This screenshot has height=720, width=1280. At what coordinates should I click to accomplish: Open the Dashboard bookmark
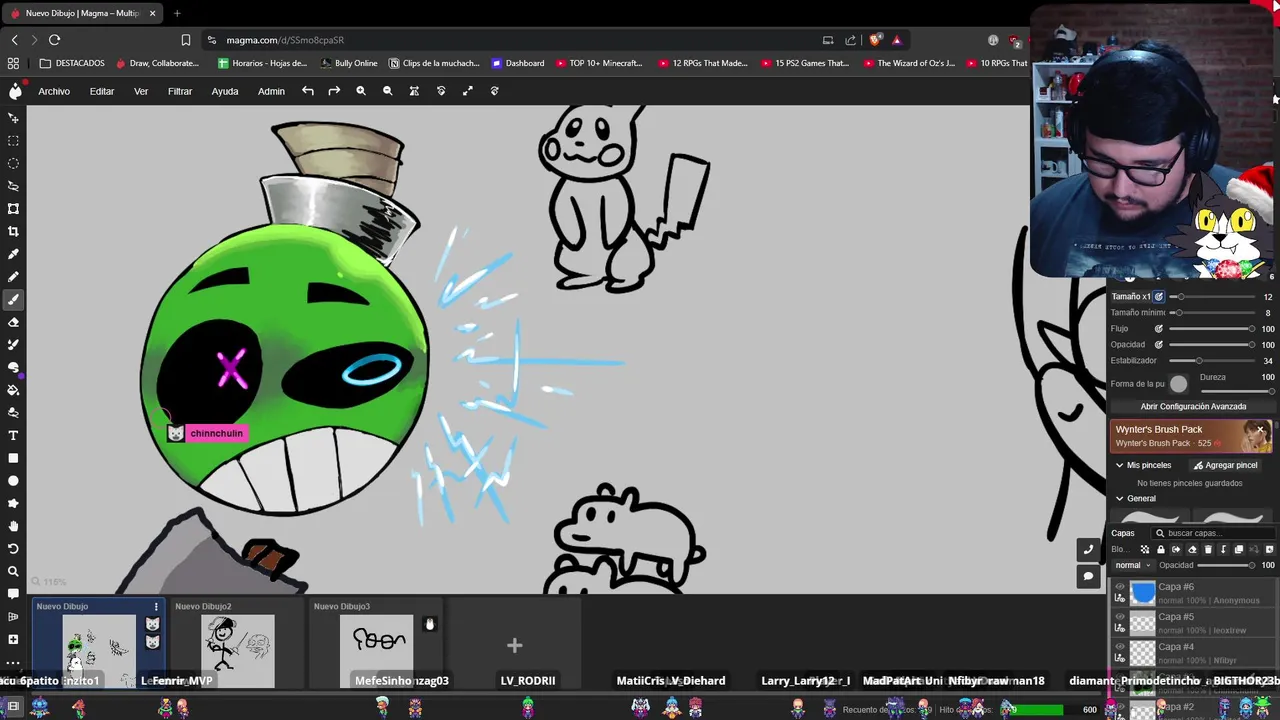pos(518,63)
